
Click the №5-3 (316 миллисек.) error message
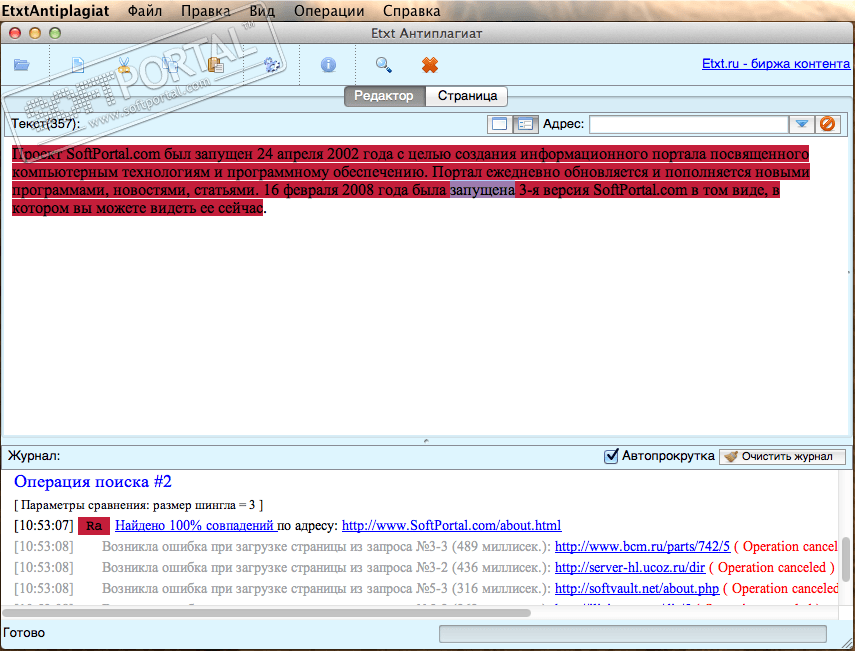click(x=326, y=589)
